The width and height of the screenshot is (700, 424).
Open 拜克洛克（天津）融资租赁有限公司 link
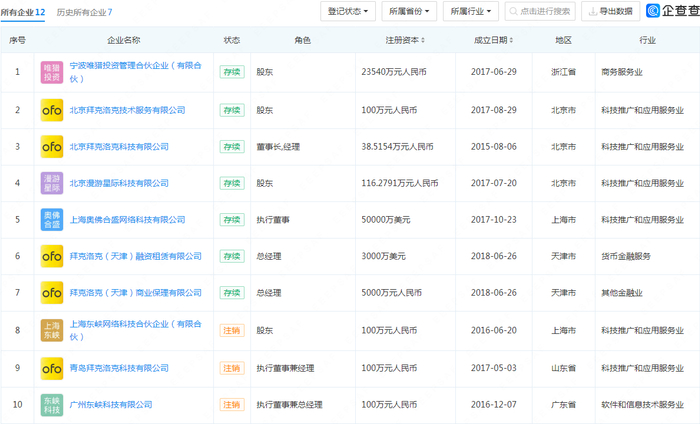pos(132,257)
